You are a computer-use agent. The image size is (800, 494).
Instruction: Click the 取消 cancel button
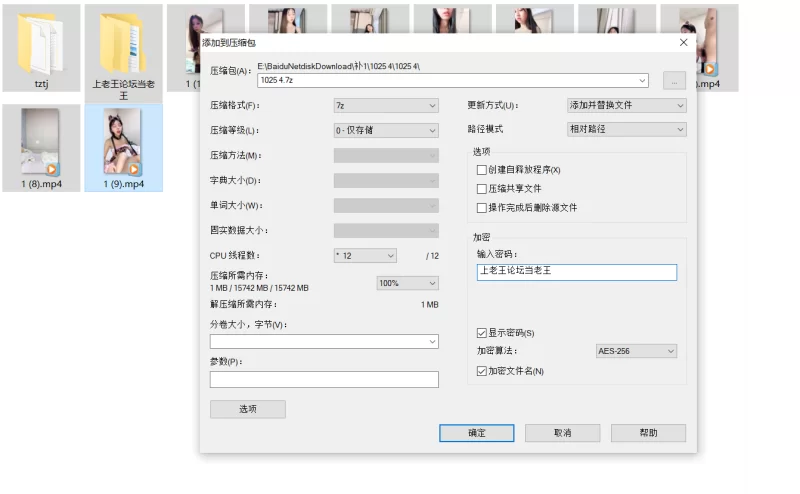[x=562, y=433]
